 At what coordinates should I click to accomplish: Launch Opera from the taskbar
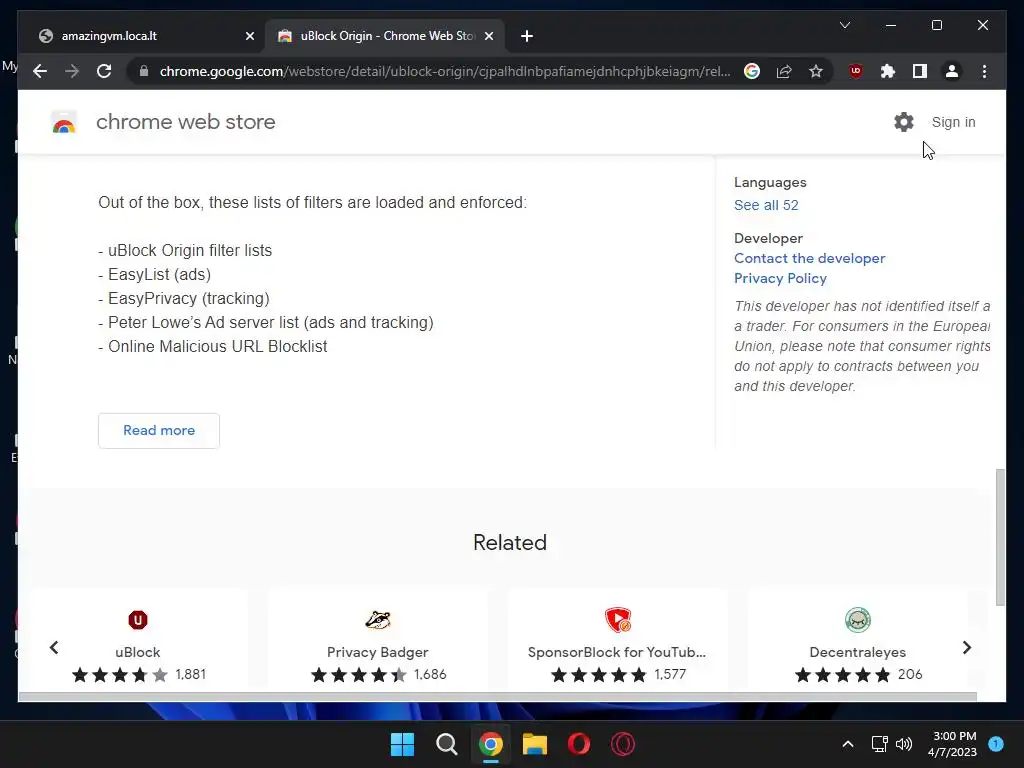pyautogui.click(x=579, y=744)
